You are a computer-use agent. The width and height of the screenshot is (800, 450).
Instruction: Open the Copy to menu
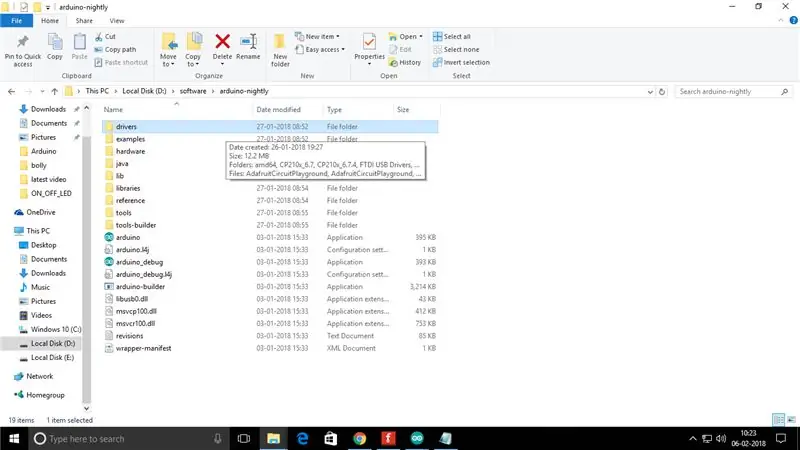point(193,50)
